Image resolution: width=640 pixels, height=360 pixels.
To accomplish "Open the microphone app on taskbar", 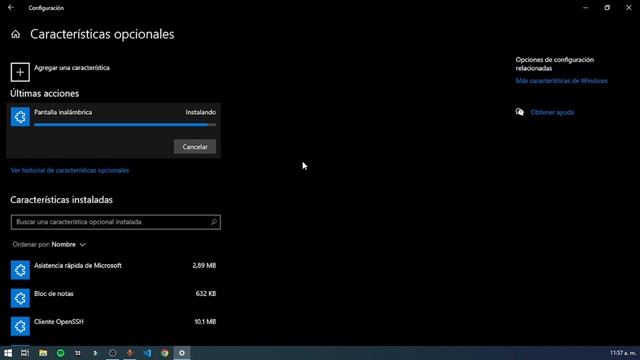I will [130, 353].
